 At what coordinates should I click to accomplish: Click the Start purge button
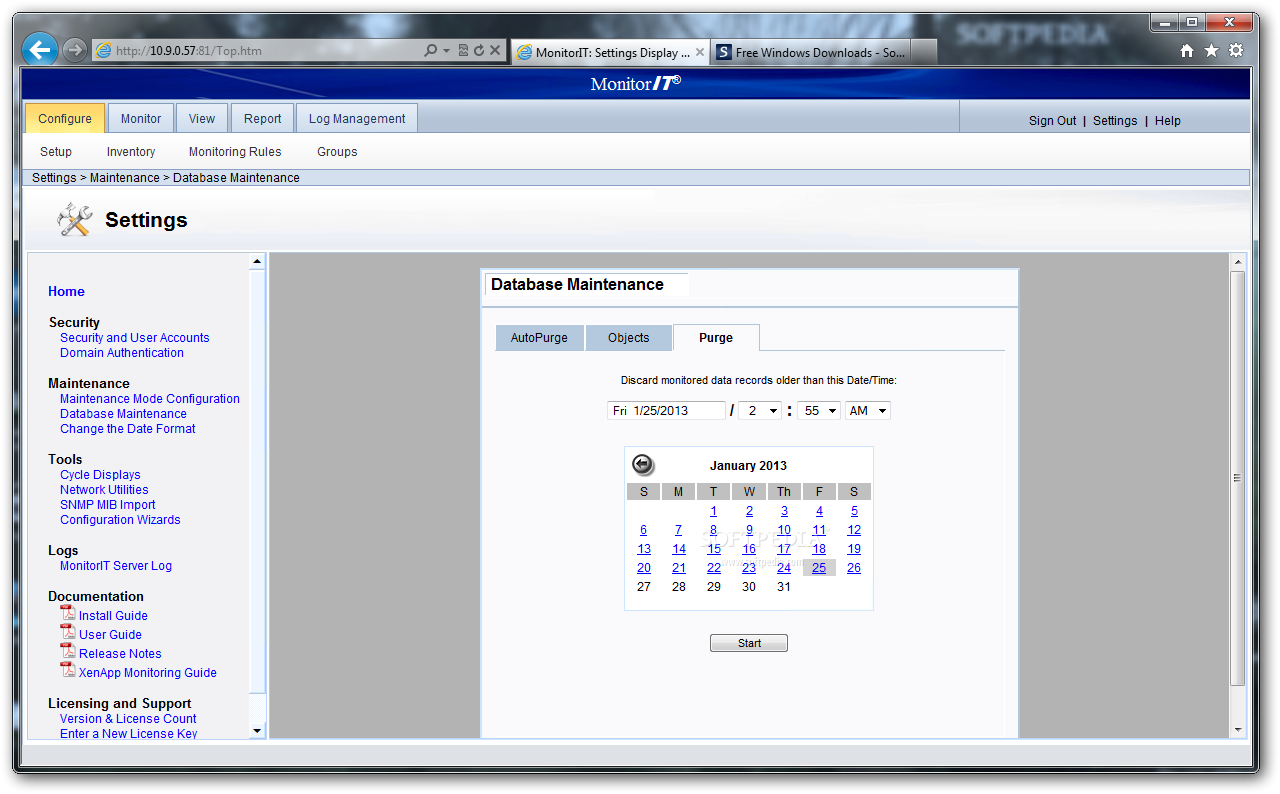749,643
